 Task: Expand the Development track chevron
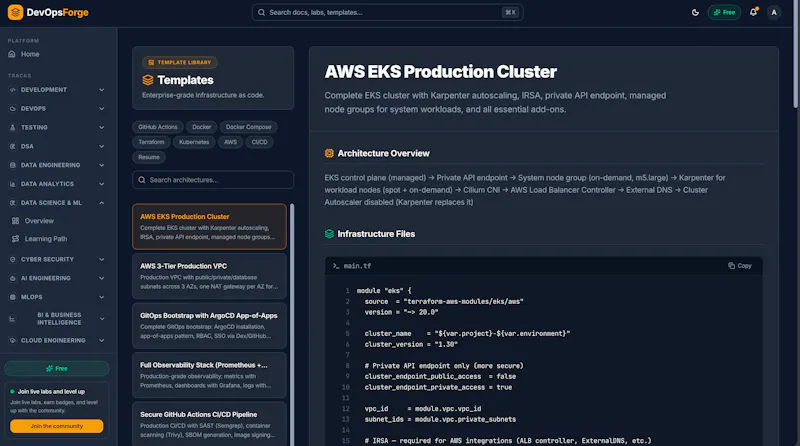[102, 90]
